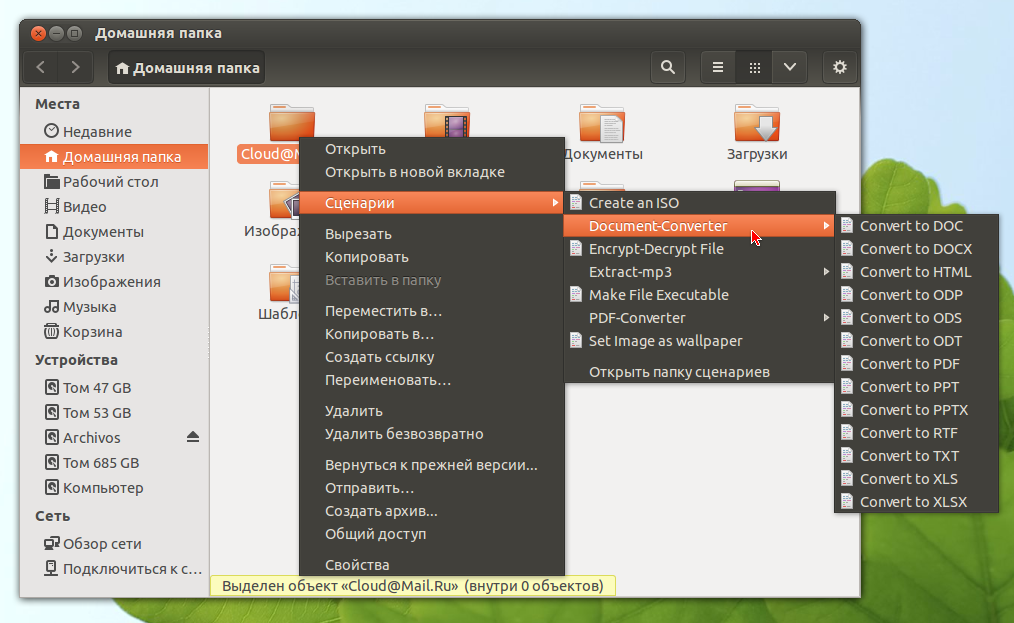Go forward with the right arrow button
Screen dimensions: 1014x623
[x=75, y=67]
